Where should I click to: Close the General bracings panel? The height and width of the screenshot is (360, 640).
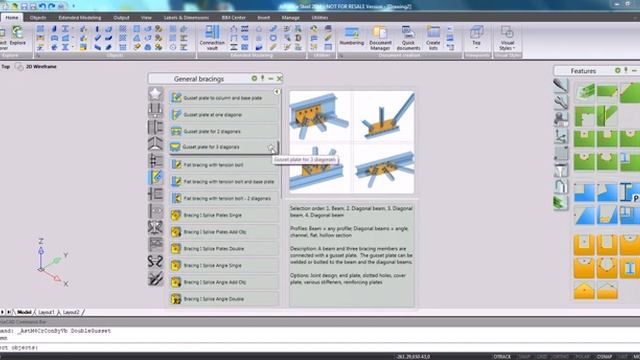(x=279, y=78)
